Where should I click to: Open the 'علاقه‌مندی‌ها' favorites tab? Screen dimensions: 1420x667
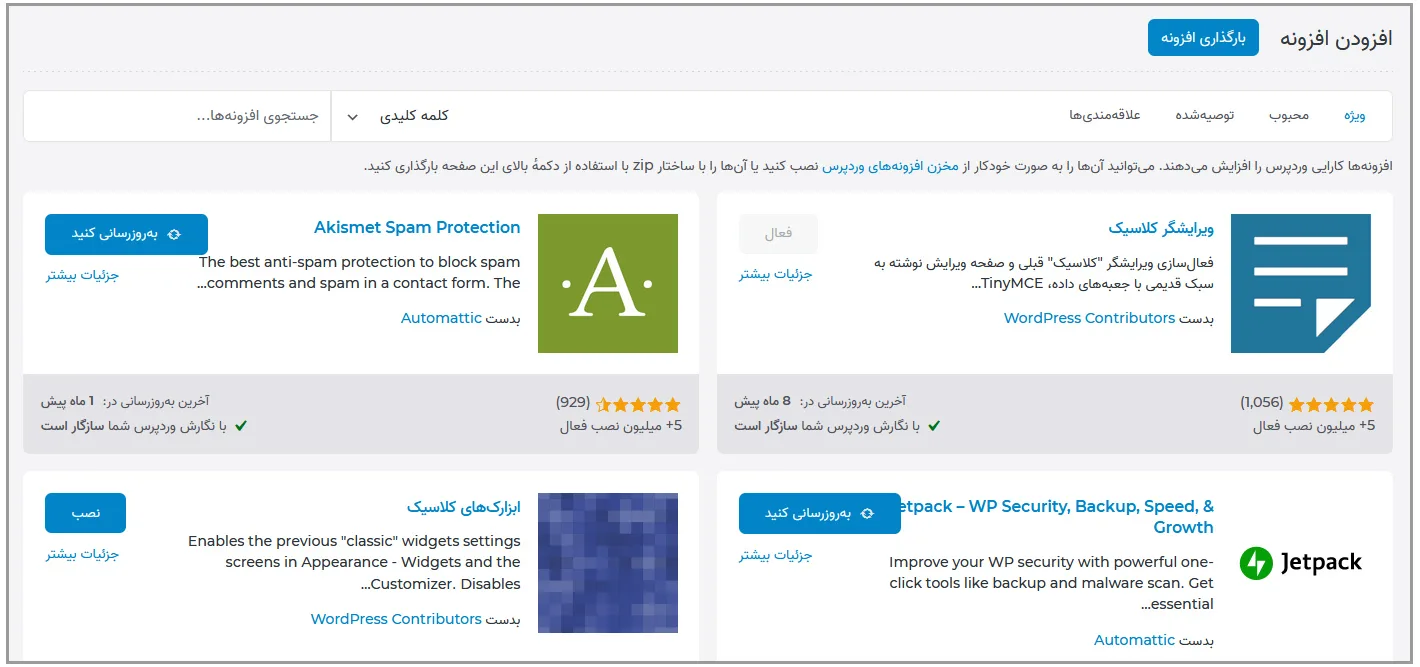click(x=1105, y=115)
